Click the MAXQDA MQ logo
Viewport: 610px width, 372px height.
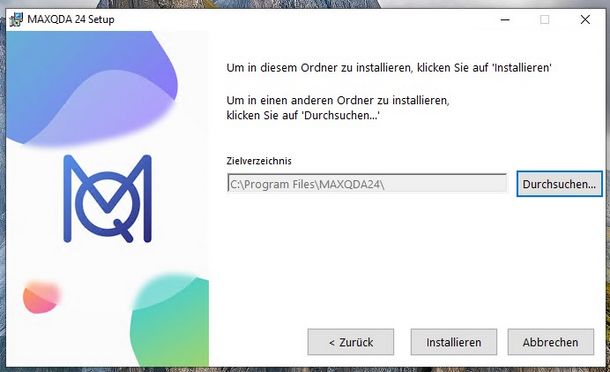(x=107, y=198)
